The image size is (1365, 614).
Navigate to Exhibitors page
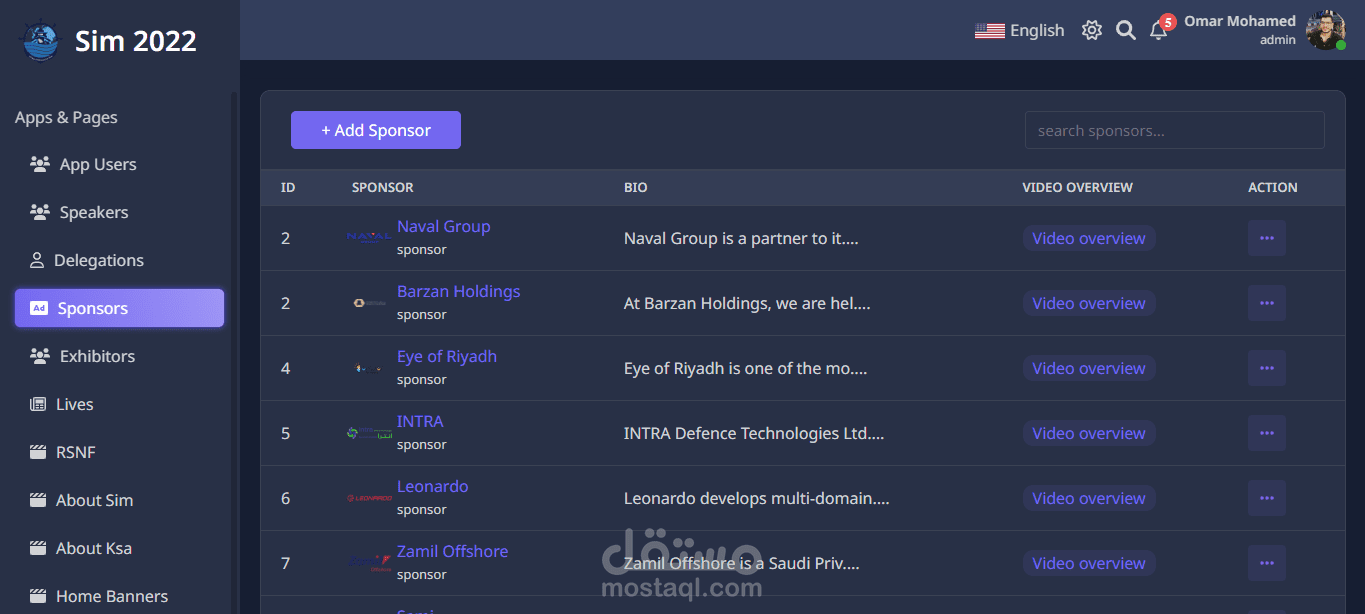pos(119,356)
